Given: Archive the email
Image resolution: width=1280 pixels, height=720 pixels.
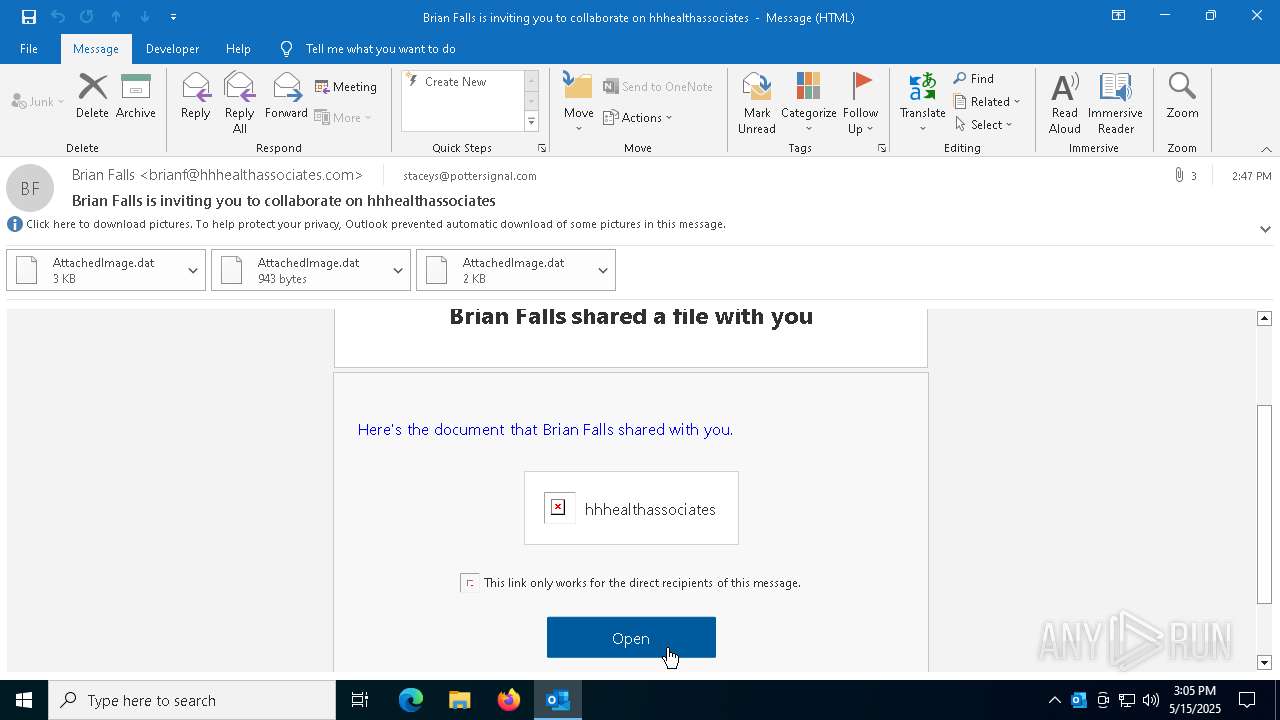Looking at the screenshot, I should (136, 97).
